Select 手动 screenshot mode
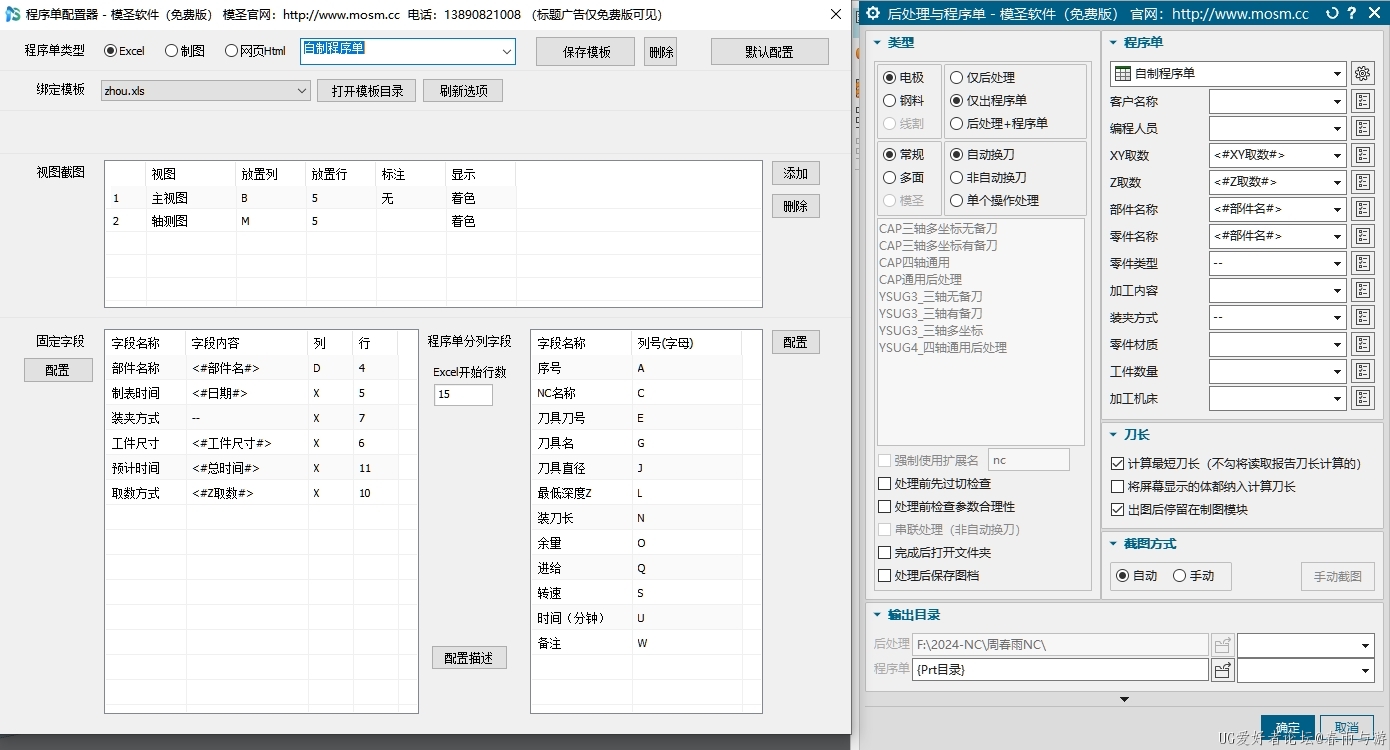Viewport: 1390px width, 750px height. point(1193,576)
